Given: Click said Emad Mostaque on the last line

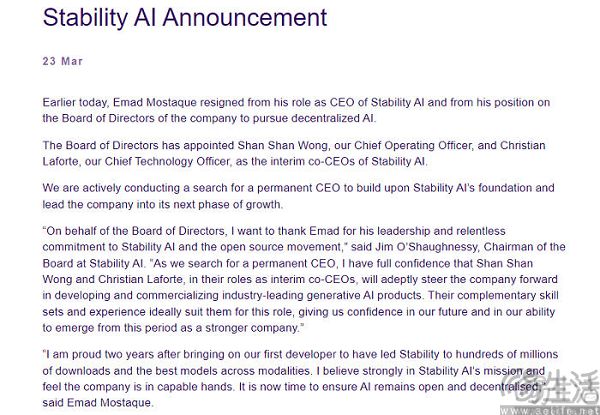Looking at the screenshot, I should point(97,403).
